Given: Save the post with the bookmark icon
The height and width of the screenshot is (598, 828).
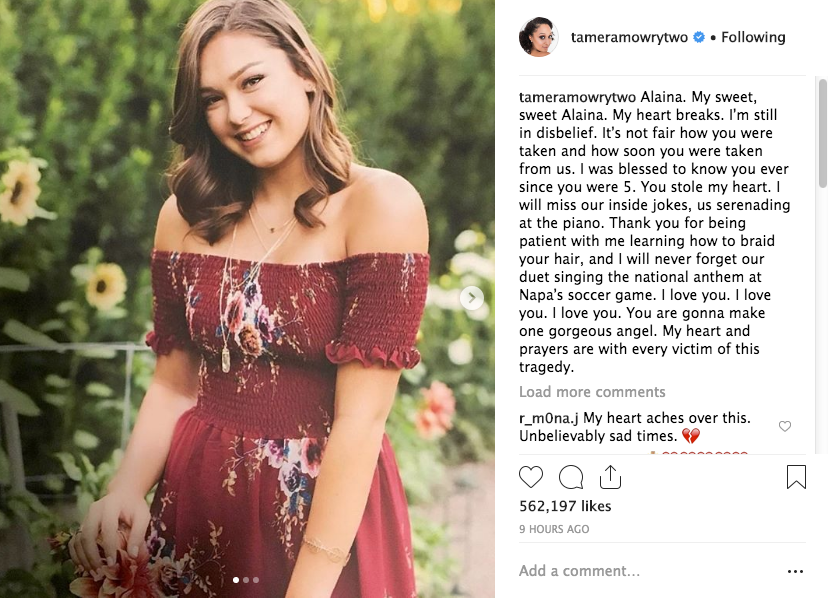Looking at the screenshot, I should 796,477.
